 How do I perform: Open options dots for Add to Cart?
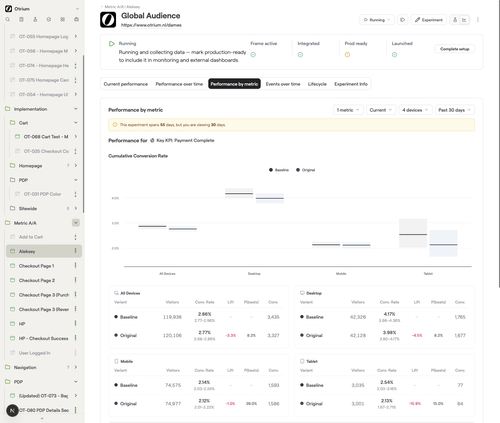[x=75, y=237]
